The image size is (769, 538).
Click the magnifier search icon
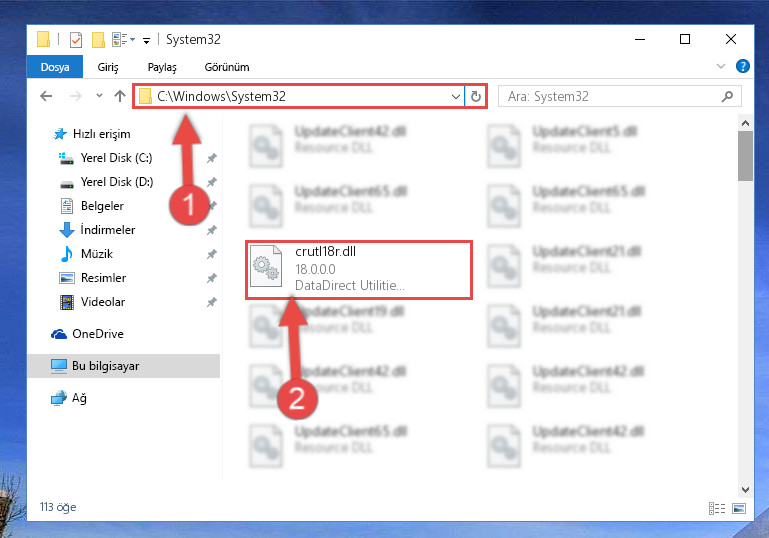pyautogui.click(x=727, y=97)
